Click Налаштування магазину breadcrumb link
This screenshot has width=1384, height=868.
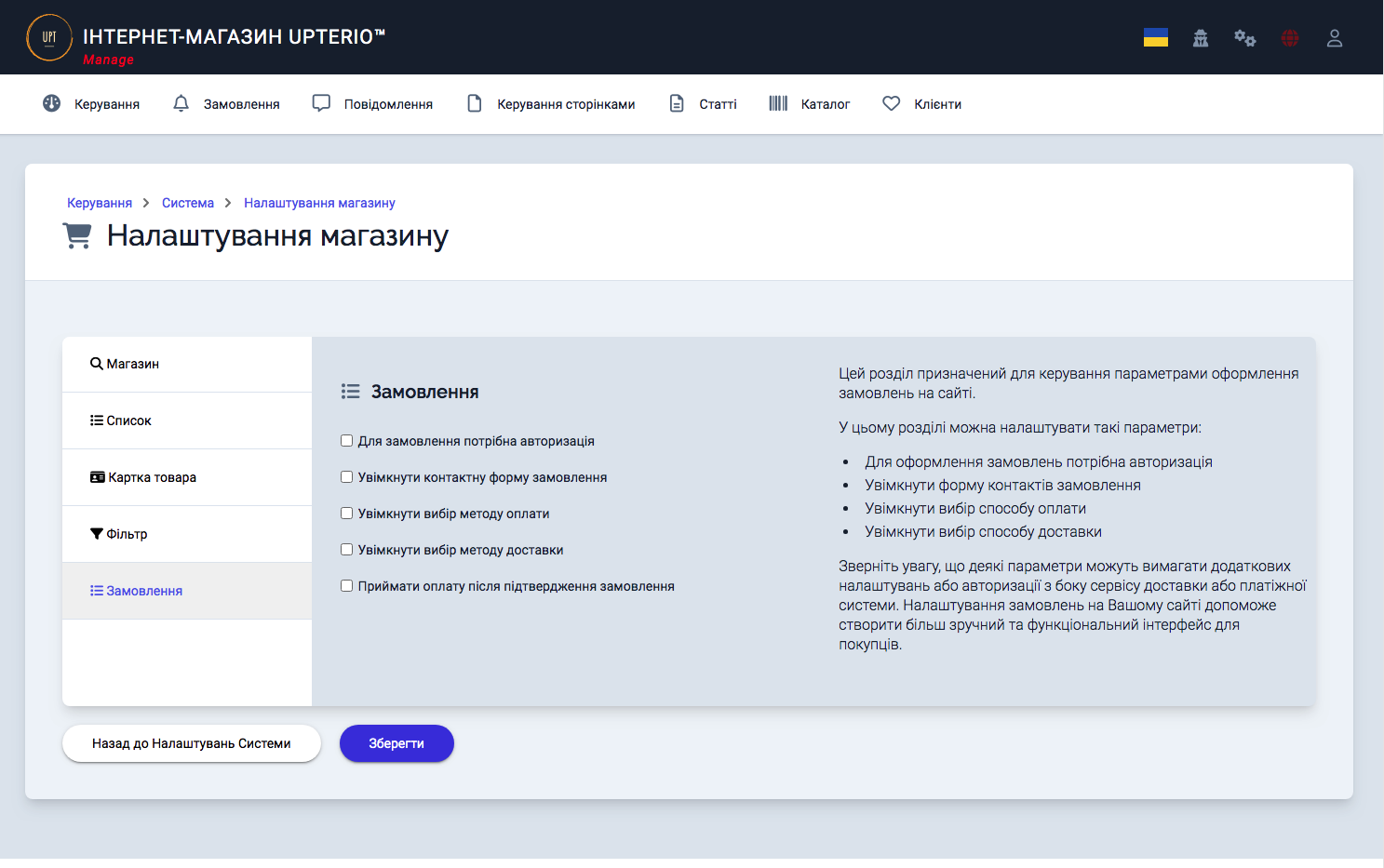(319, 203)
